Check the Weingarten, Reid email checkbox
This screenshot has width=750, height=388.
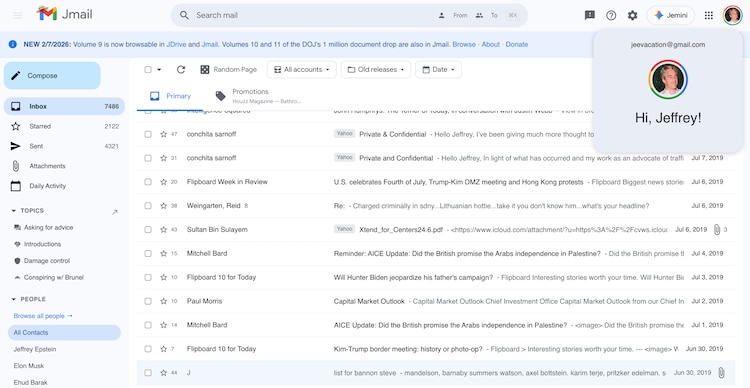click(148, 206)
